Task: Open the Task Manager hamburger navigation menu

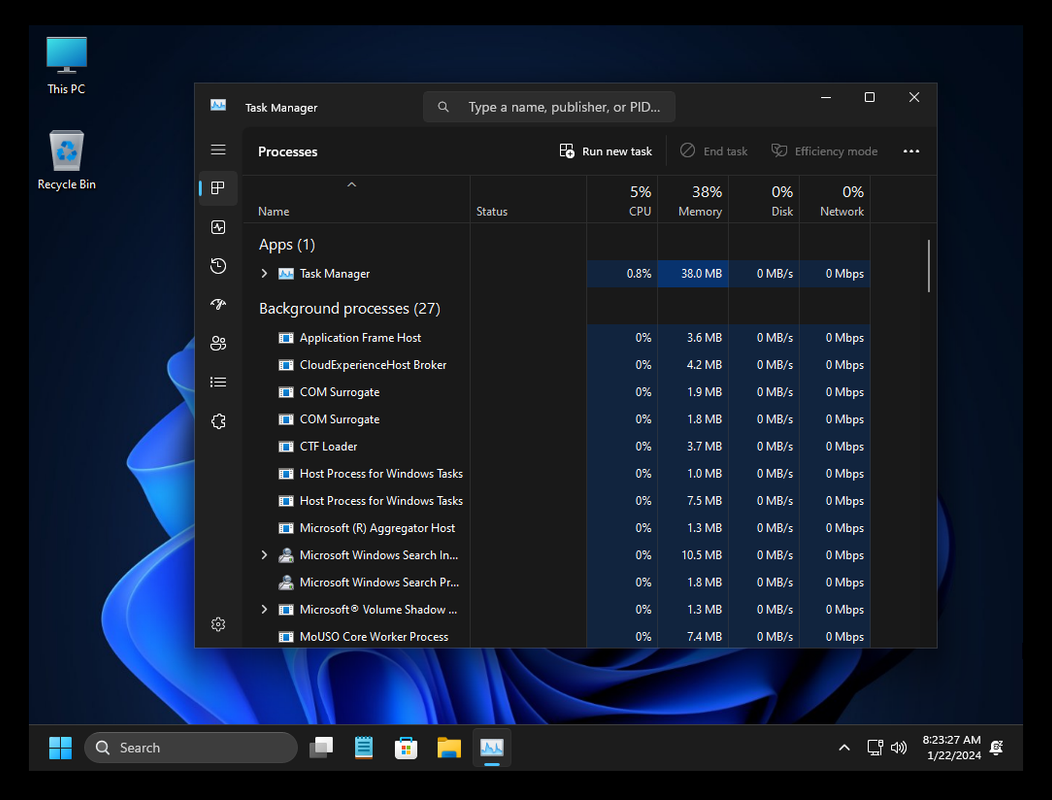Action: (x=218, y=150)
